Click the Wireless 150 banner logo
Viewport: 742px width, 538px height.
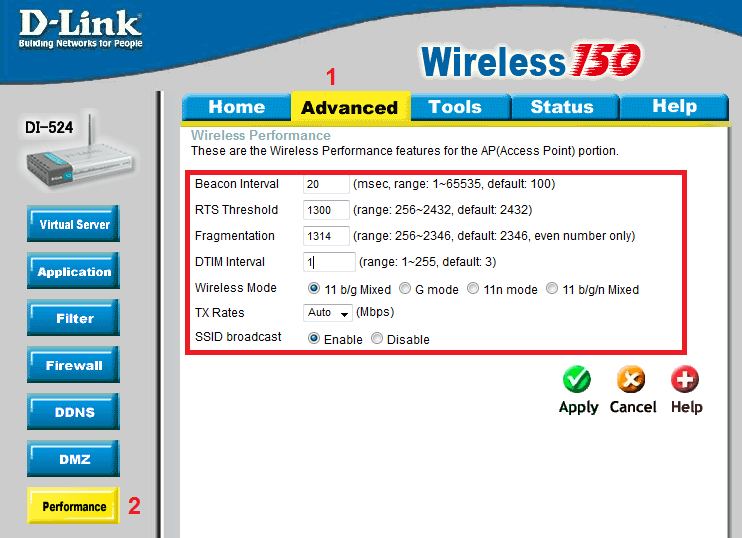[531, 61]
